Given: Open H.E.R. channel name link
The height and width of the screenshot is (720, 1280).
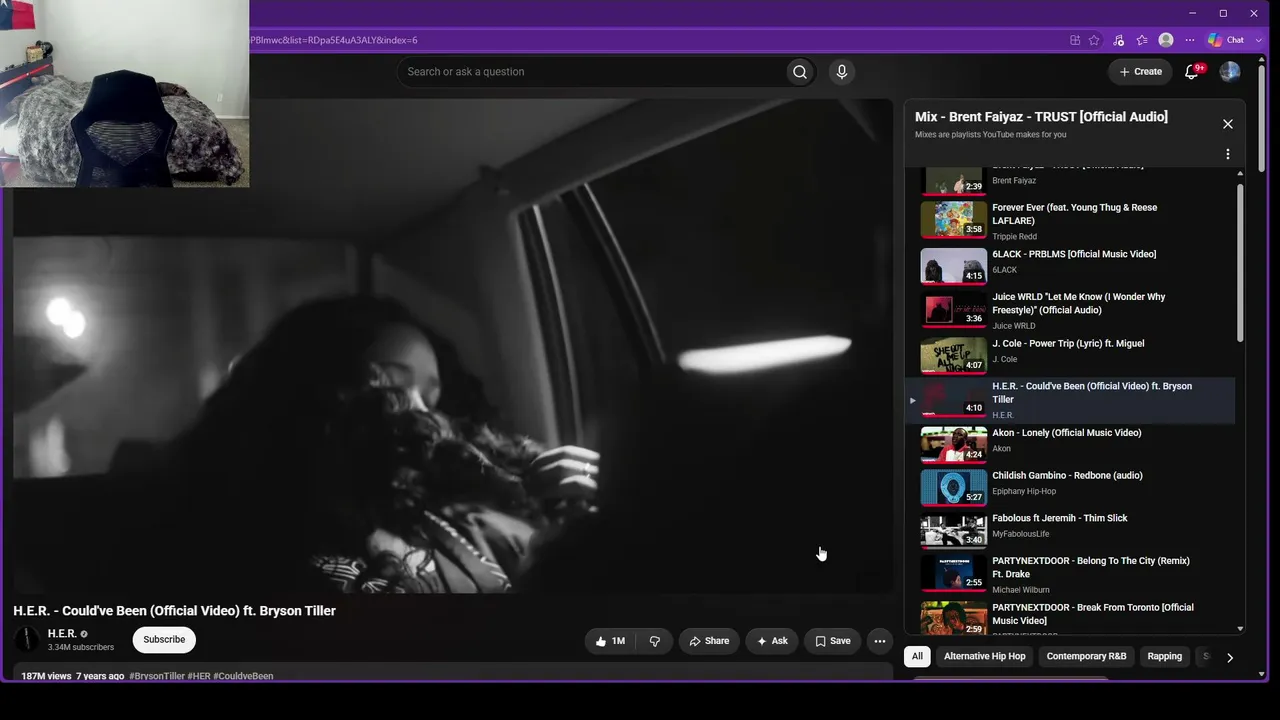Looking at the screenshot, I should click(x=62, y=634).
